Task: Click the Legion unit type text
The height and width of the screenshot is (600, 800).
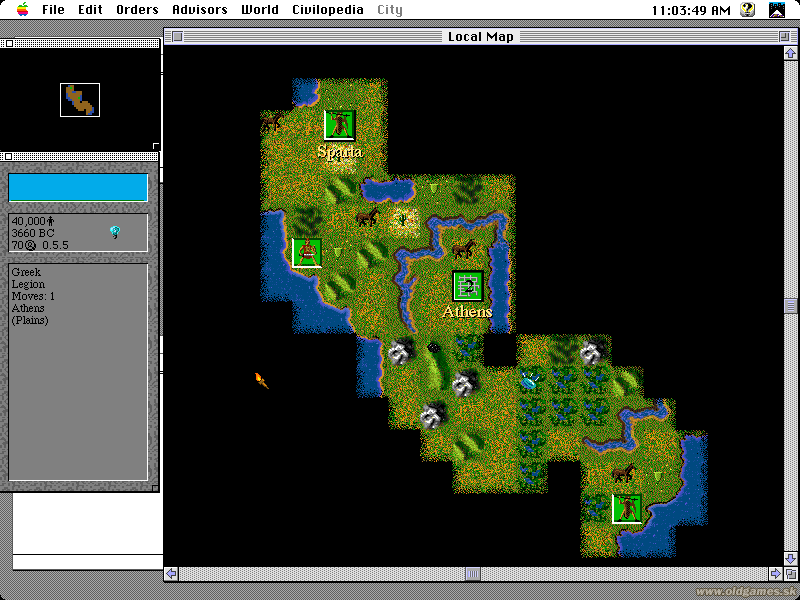Action: pyautogui.click(x=28, y=284)
